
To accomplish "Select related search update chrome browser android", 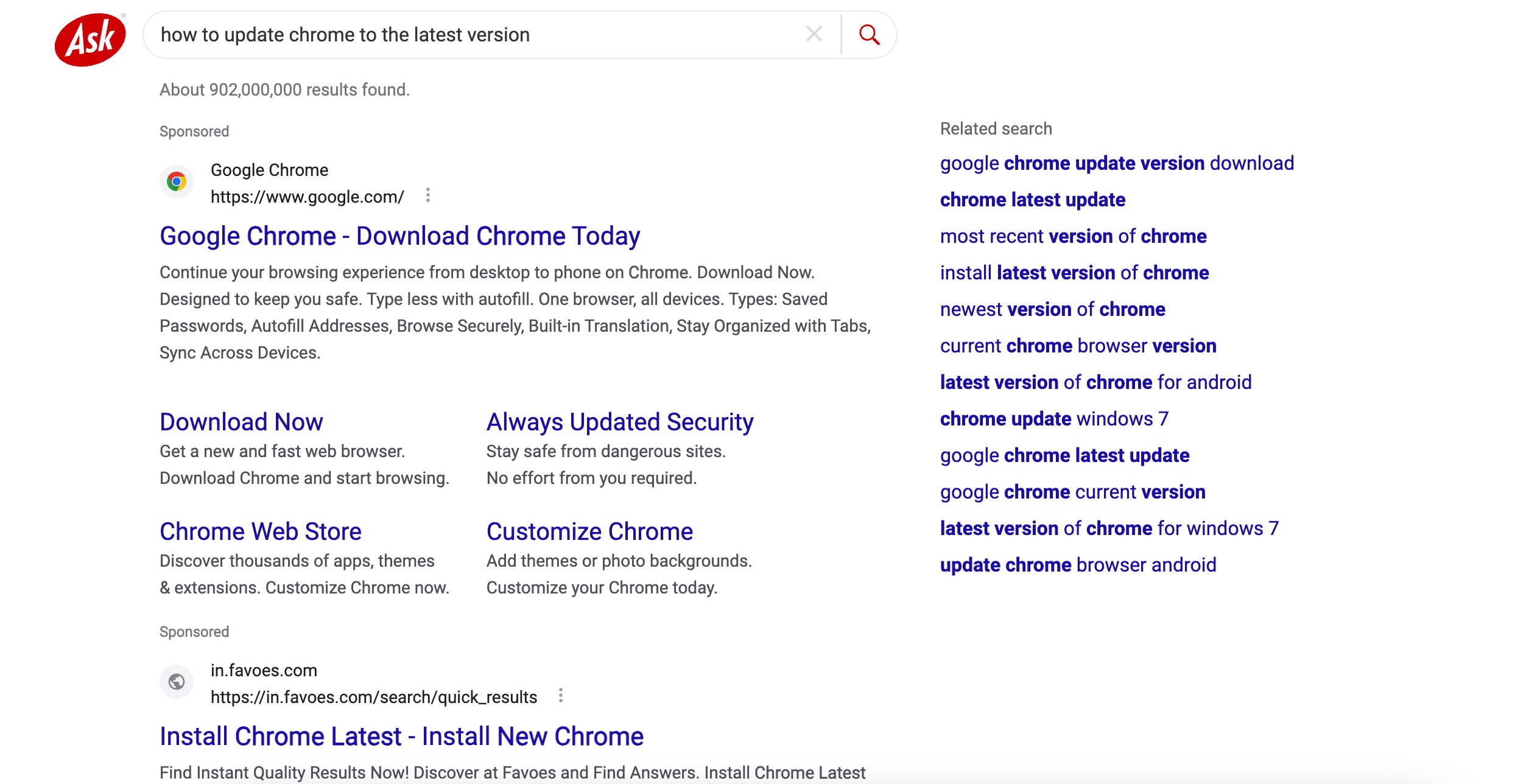I will point(1078,565).
